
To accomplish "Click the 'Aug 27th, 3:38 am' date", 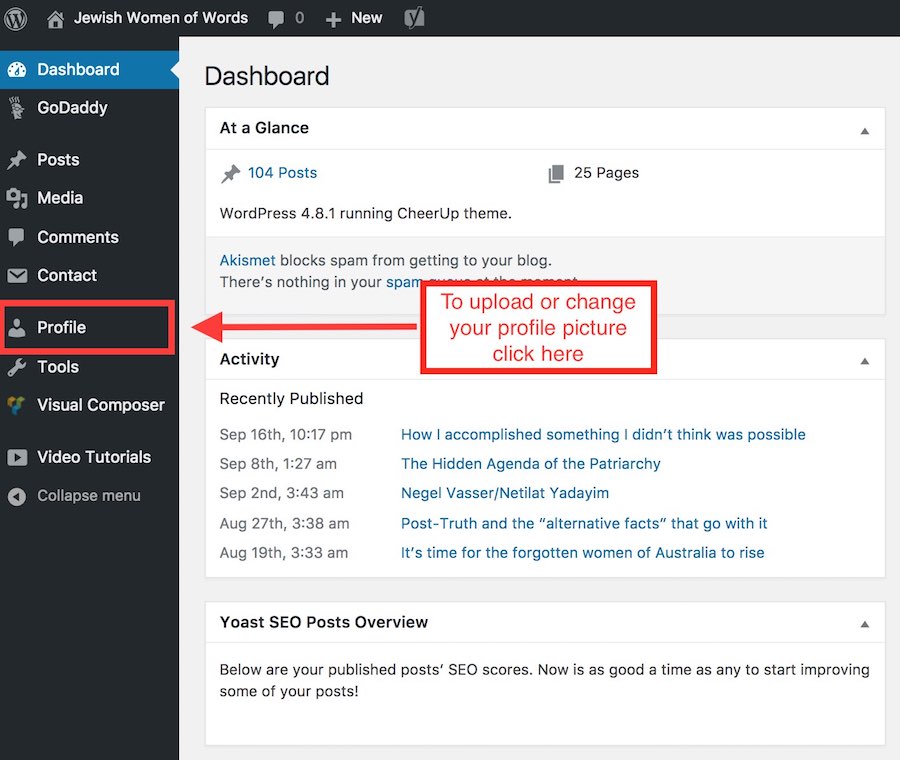I will 284,524.
